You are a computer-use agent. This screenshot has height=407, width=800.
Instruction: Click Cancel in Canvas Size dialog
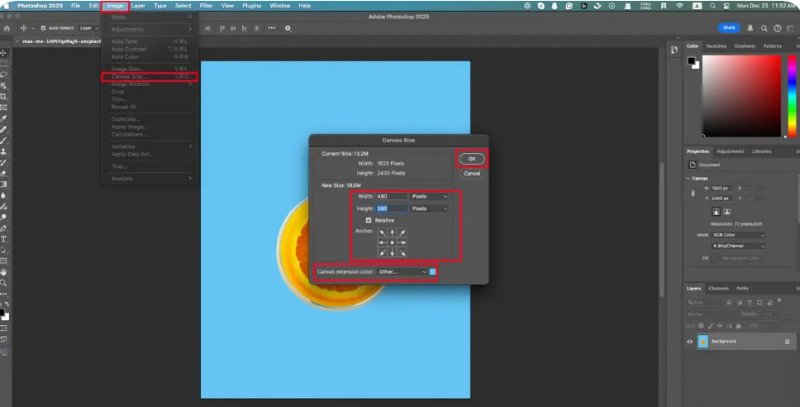coord(471,173)
